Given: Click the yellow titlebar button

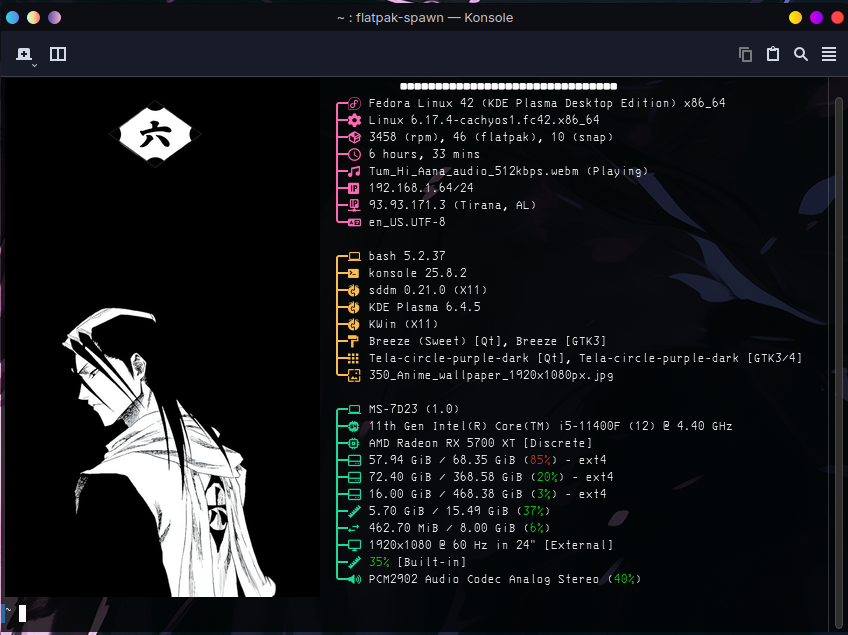Looking at the screenshot, I should pos(796,18).
